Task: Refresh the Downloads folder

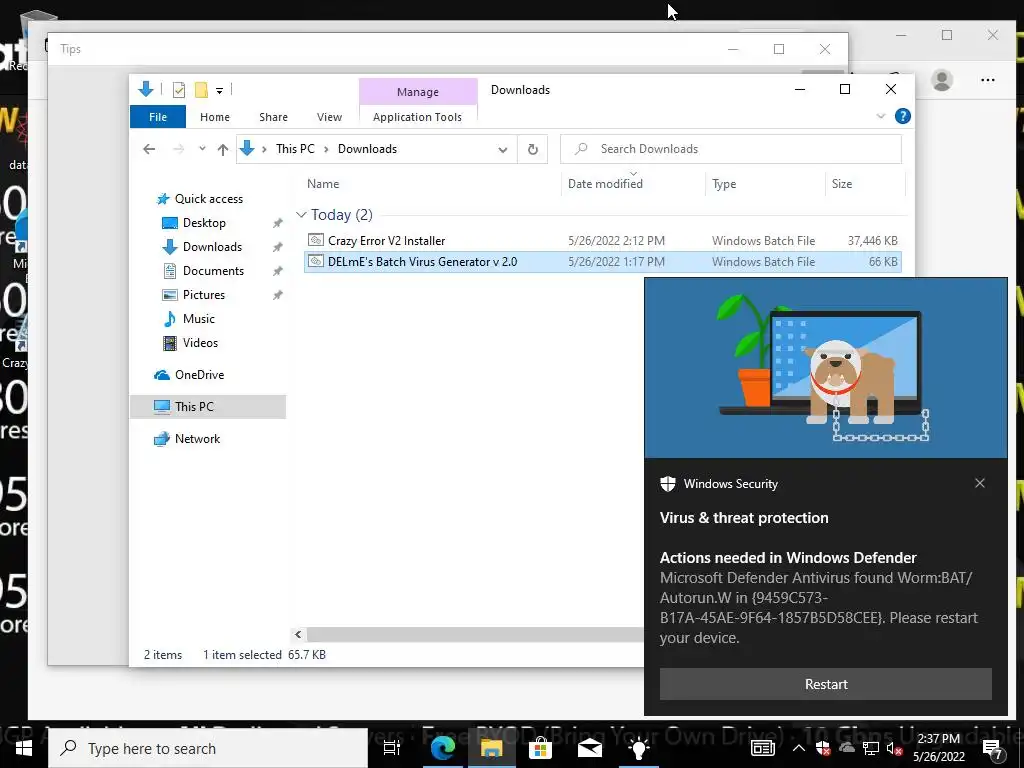Action: [533, 150]
